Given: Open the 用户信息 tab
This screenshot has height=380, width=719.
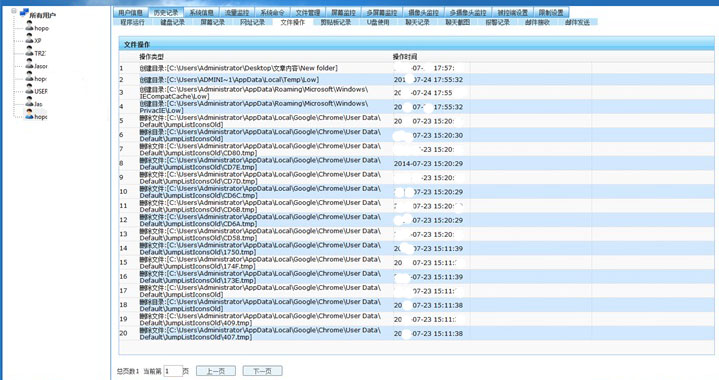Looking at the screenshot, I should tap(130, 12).
